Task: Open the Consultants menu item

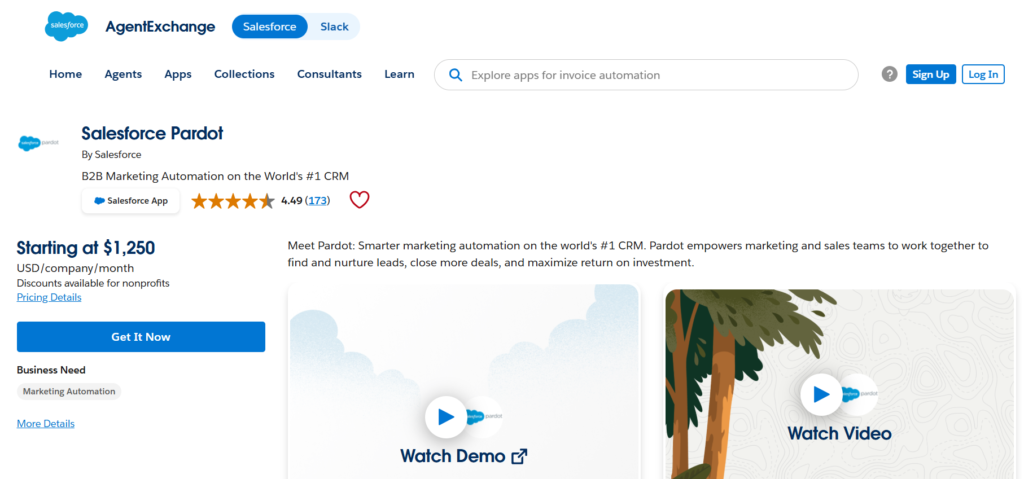Action: 329,74
